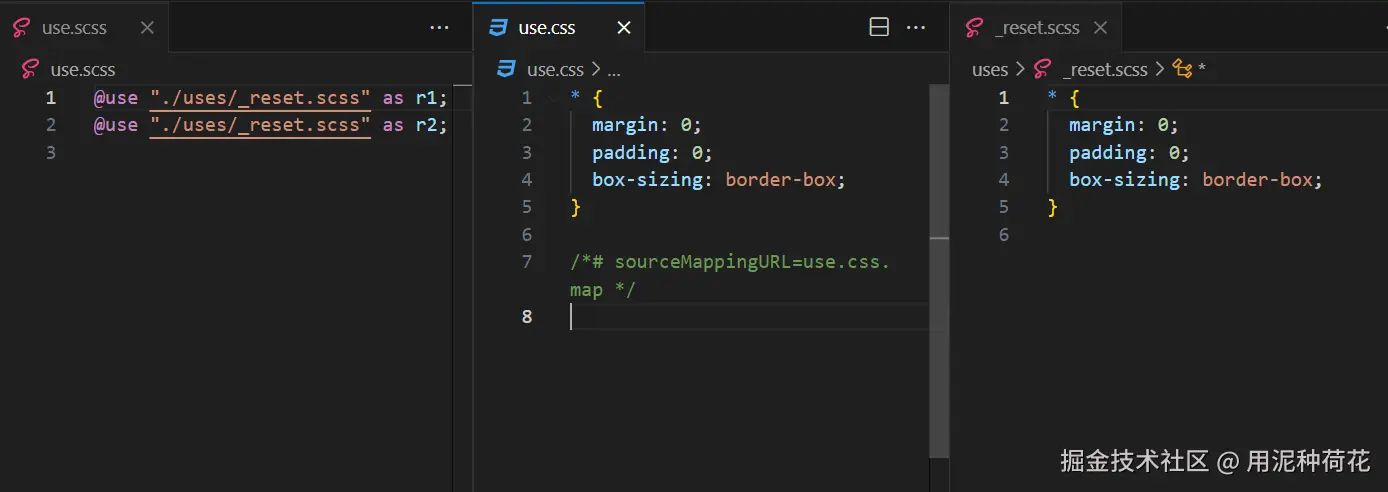Click the uses folder breadcrumb
Image resolution: width=1388 pixels, height=492 pixels.
tap(990, 70)
